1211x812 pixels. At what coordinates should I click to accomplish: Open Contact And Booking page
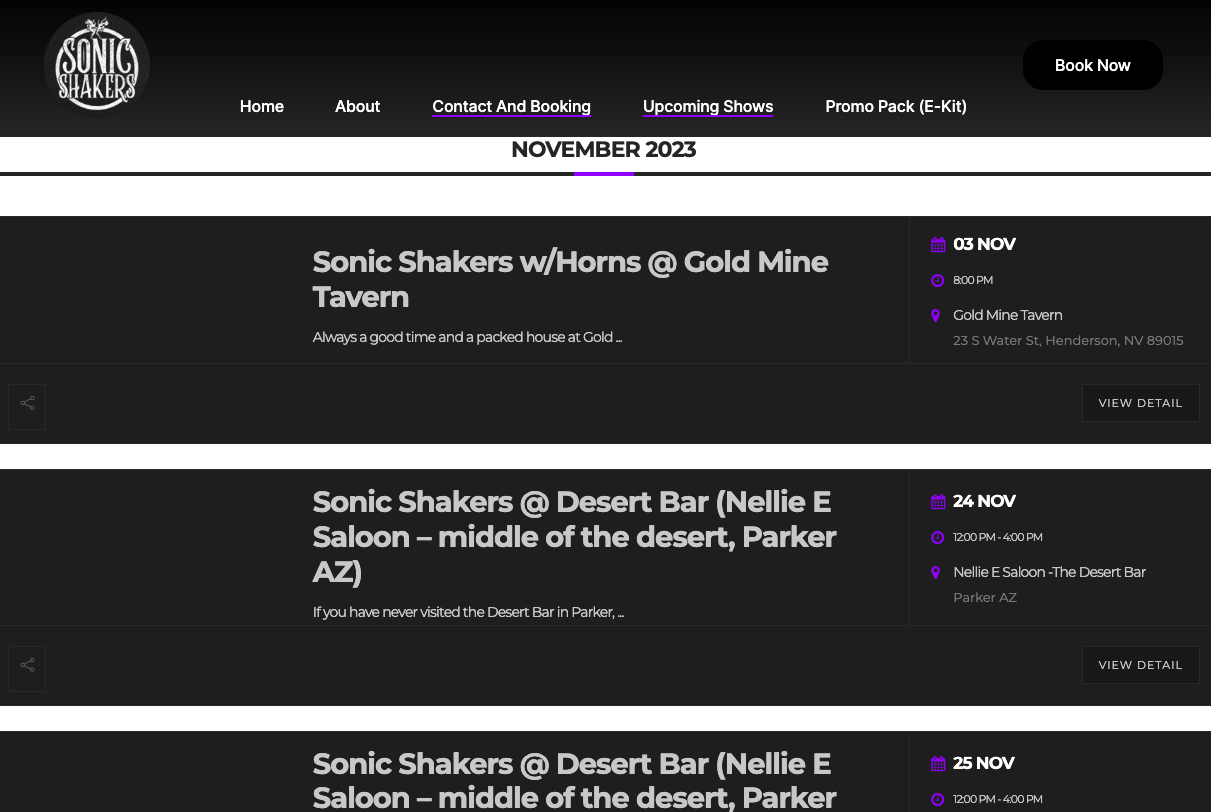pos(511,106)
